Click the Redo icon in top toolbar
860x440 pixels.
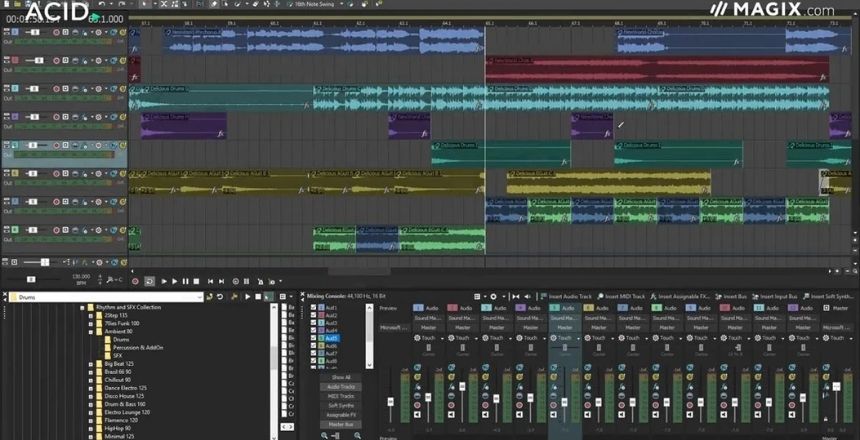pyautogui.click(x=122, y=4)
